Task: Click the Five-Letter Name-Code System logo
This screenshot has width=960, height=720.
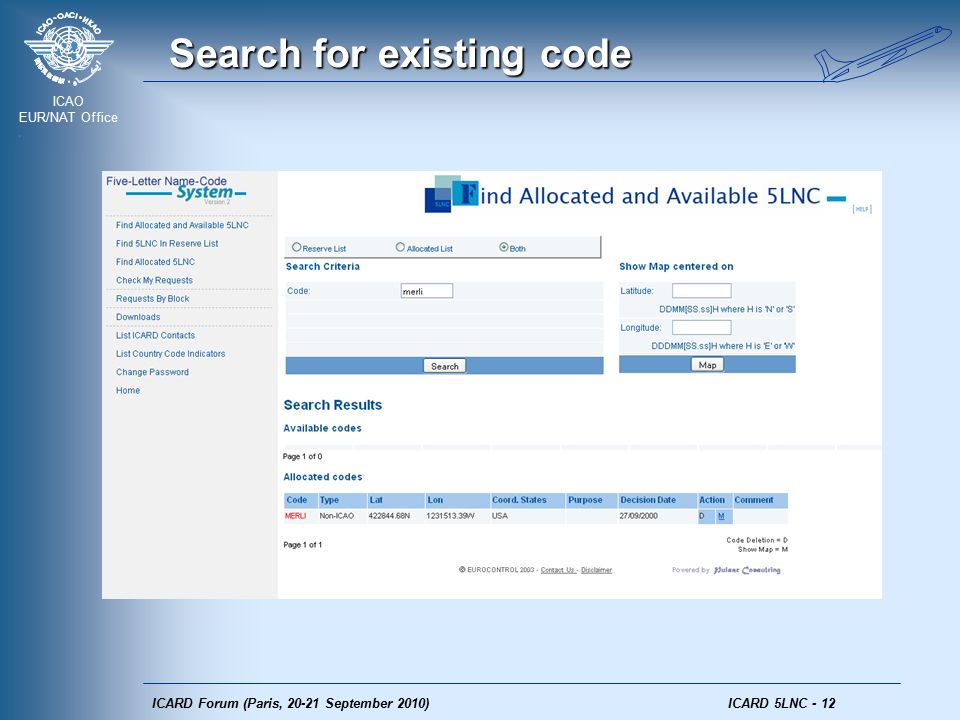Action: point(176,190)
